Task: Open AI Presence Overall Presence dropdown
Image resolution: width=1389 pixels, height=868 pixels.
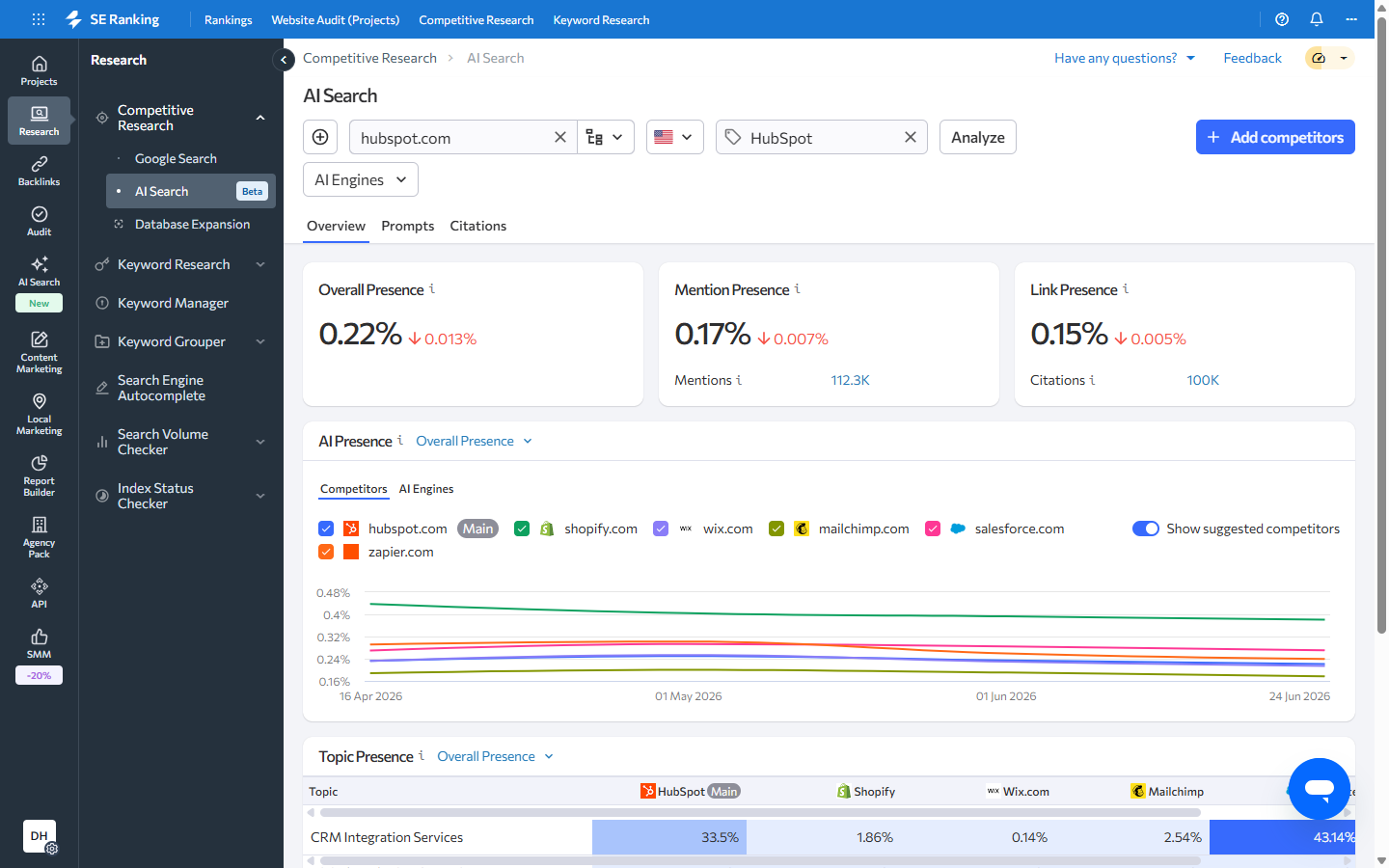Action: pyautogui.click(x=474, y=441)
